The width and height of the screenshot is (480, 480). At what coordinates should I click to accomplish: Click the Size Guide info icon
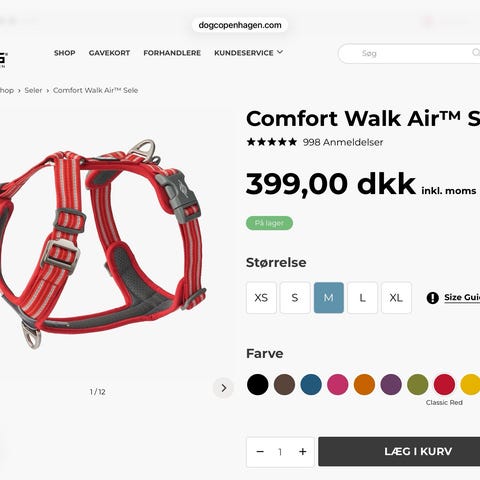click(x=433, y=298)
